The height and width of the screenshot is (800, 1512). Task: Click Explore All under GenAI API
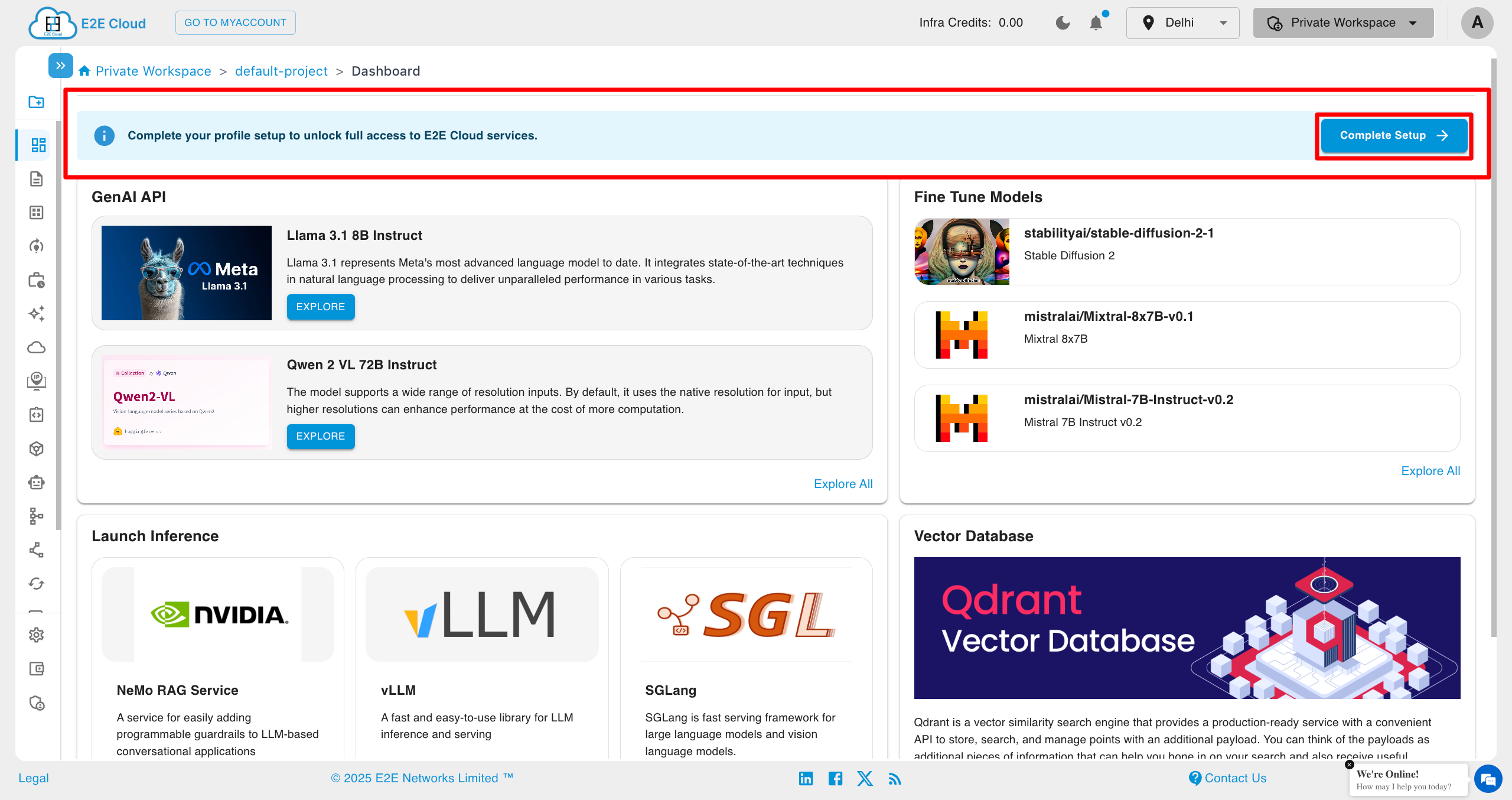843,484
